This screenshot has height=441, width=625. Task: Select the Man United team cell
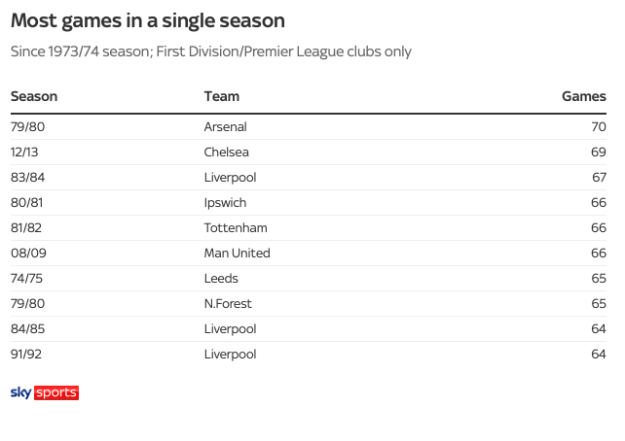[x=237, y=253]
